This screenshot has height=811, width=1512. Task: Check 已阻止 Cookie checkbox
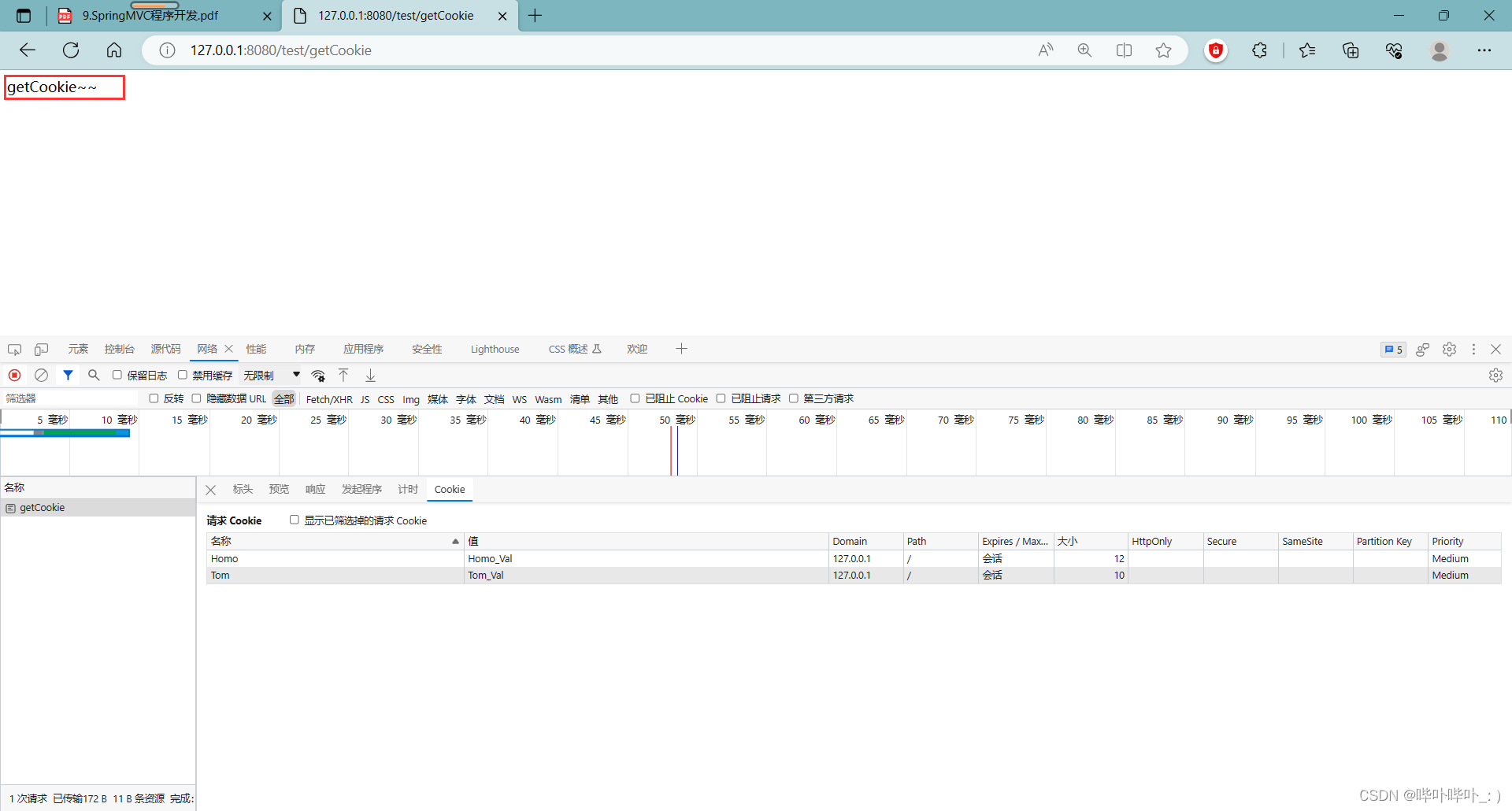tap(635, 398)
